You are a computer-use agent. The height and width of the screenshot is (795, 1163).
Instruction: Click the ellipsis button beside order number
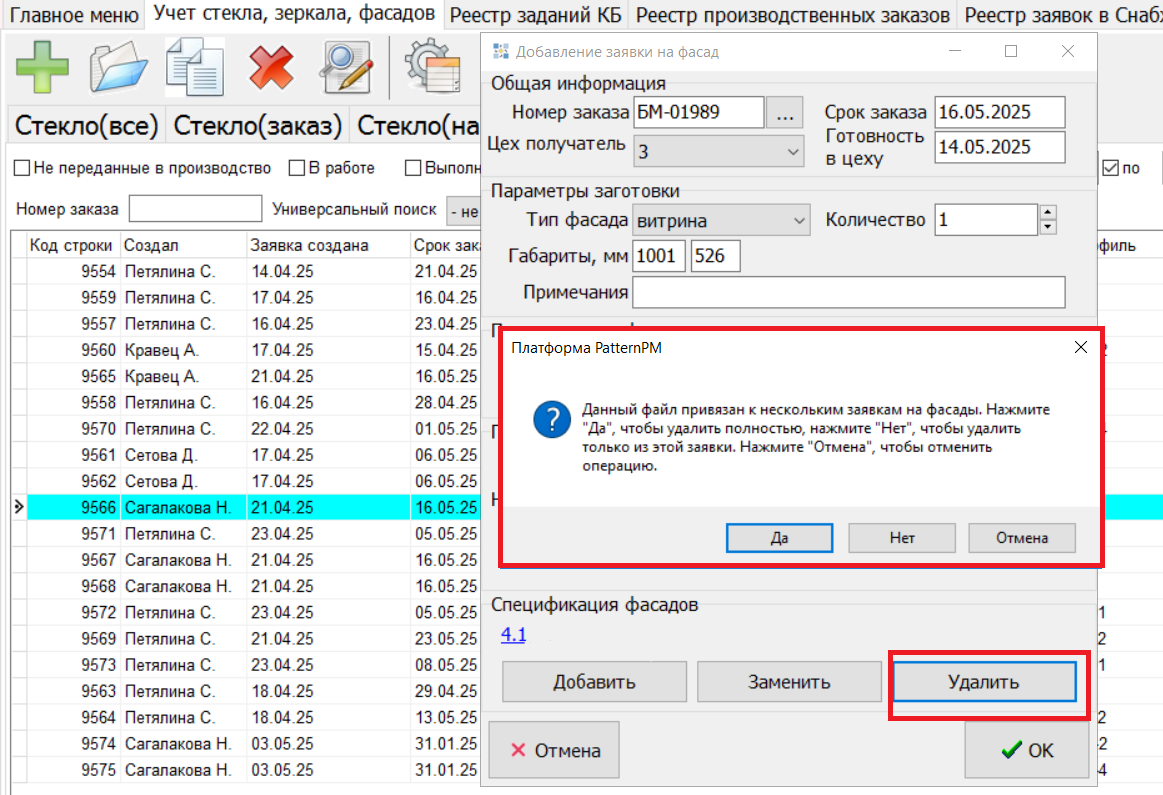pos(785,114)
